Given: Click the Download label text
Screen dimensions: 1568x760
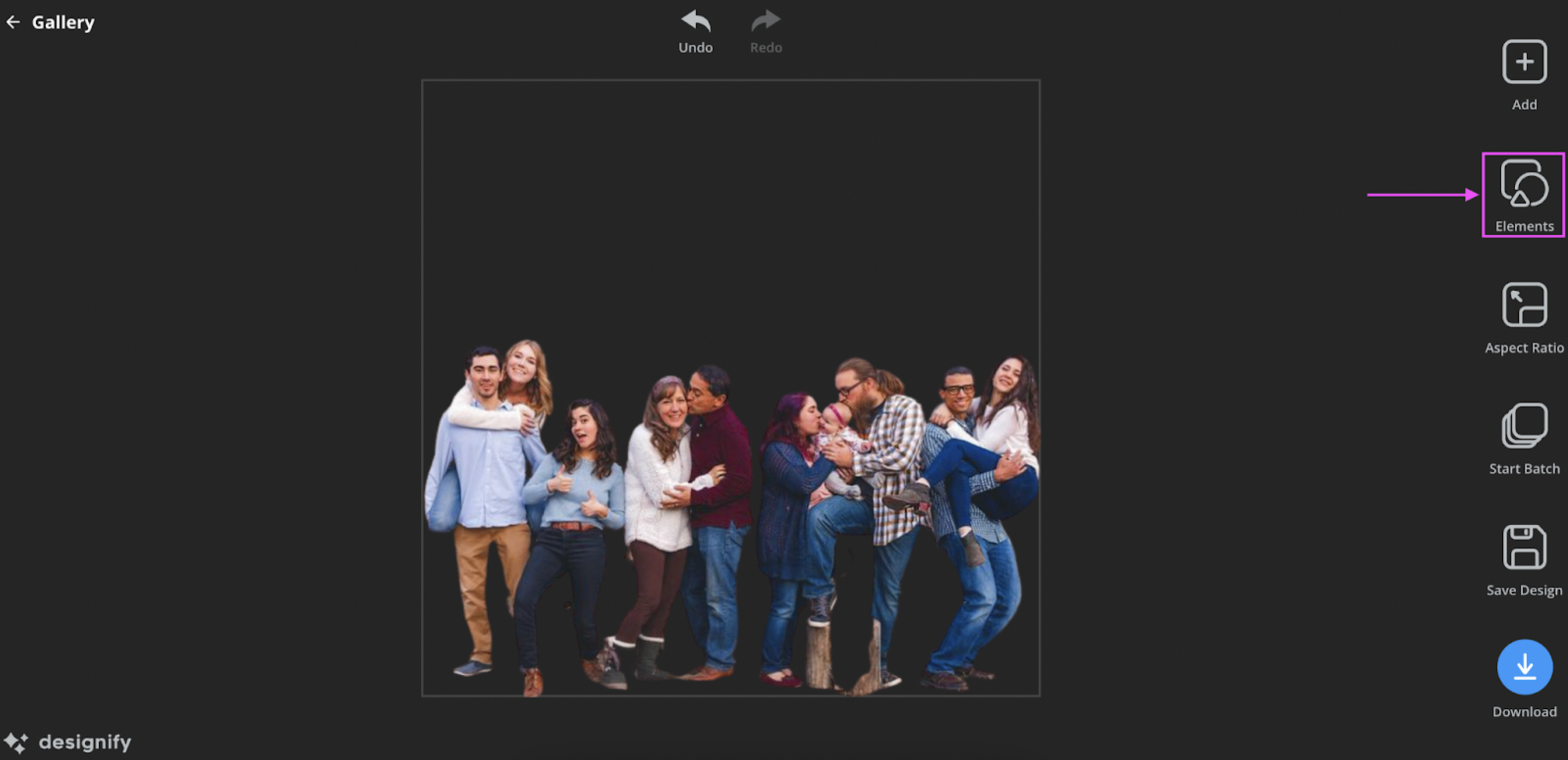Looking at the screenshot, I should point(1524,712).
